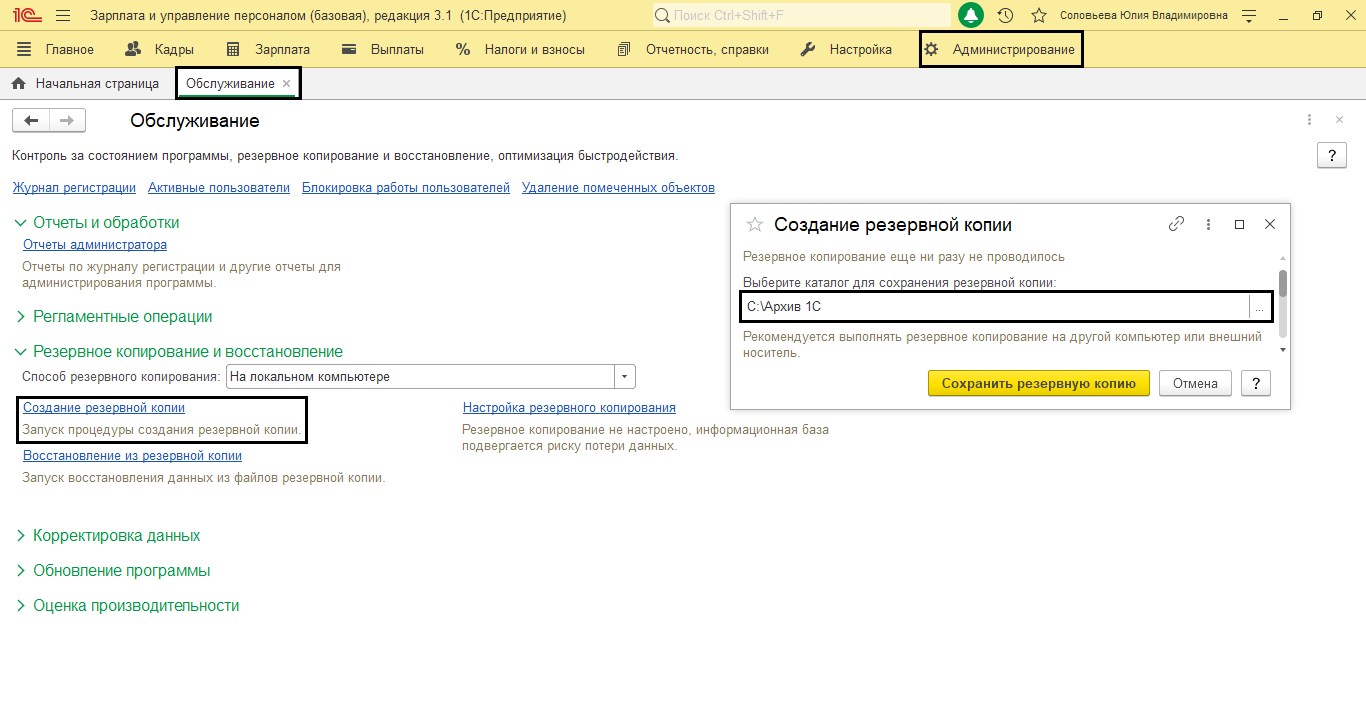The image size is (1366, 728).
Task: Get link icon in backup dialog header
Action: click(1176, 224)
